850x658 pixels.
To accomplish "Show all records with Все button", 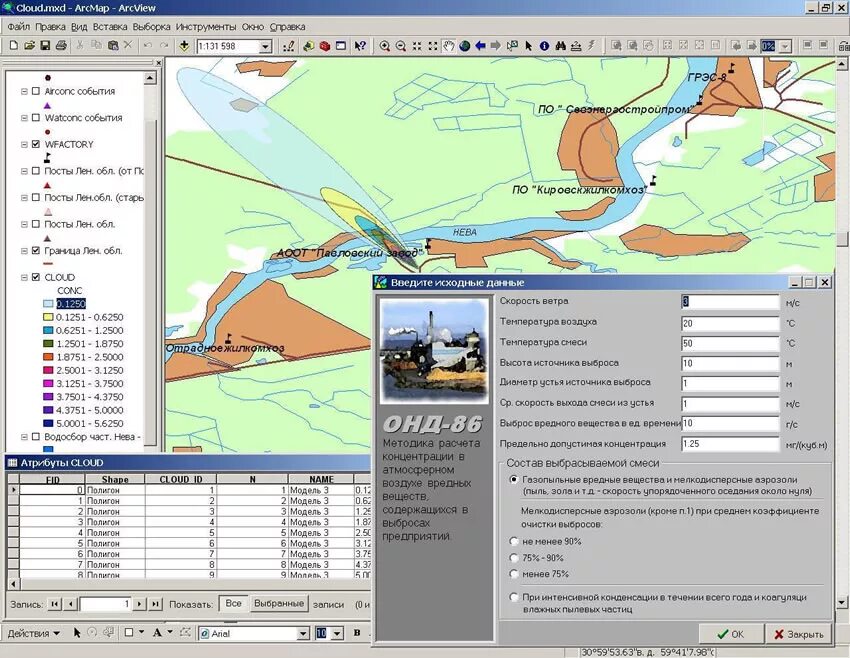I will coord(234,603).
